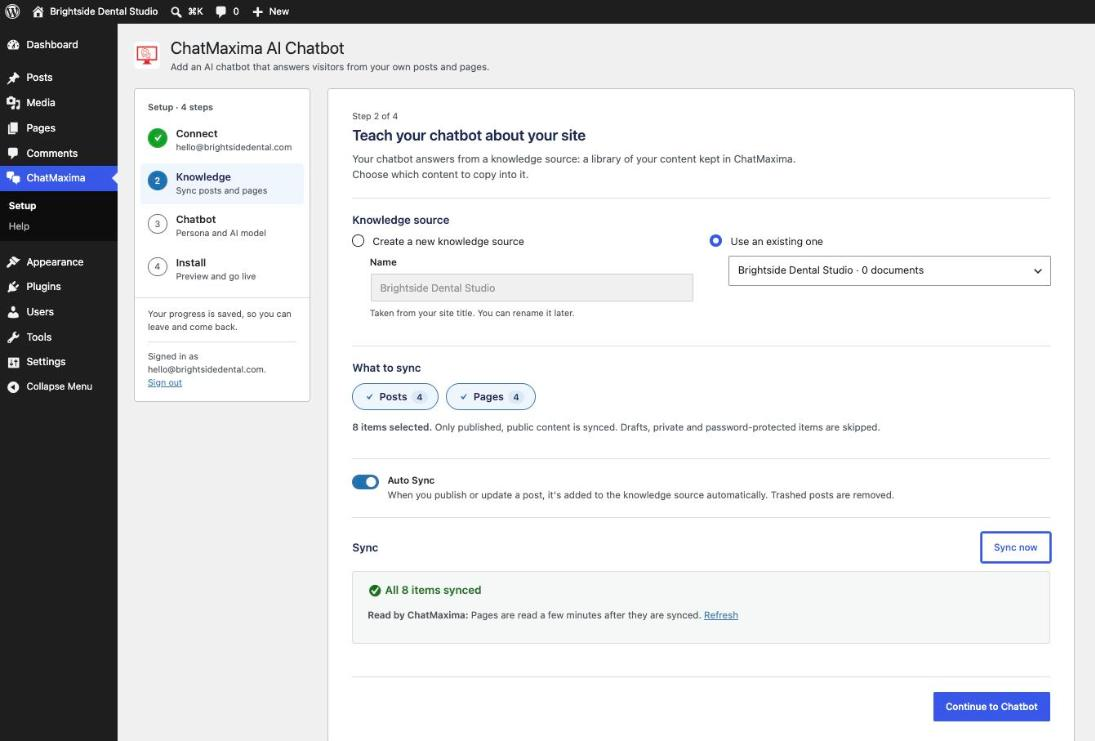This screenshot has height=741, width=1095.
Task: Click the 'What to sync' heading
Action: tap(386, 368)
